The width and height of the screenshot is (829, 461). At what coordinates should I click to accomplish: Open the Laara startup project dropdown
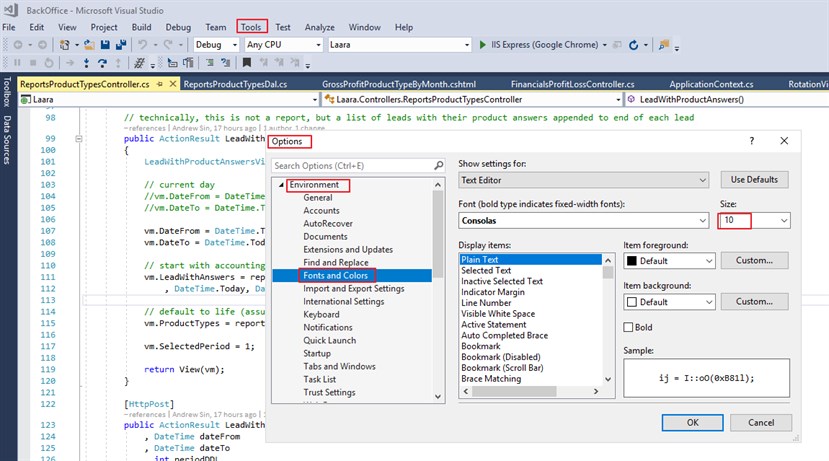click(x=400, y=45)
